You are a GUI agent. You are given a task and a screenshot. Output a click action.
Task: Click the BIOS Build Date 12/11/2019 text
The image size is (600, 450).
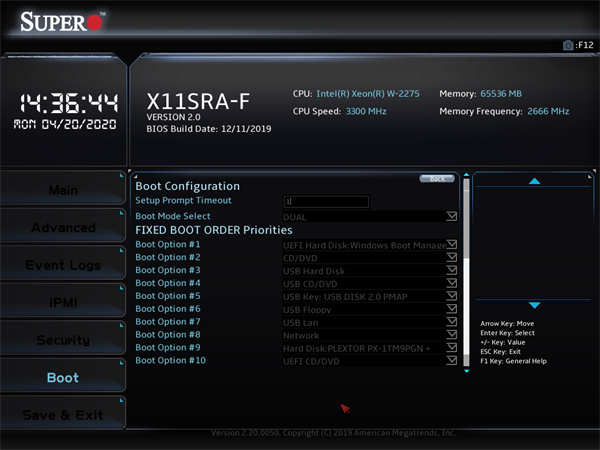pos(209,129)
